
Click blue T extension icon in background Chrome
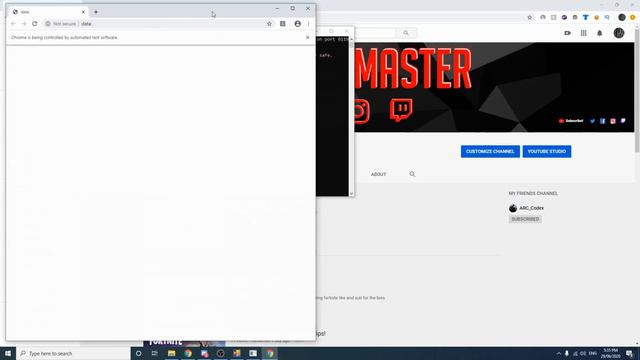586,18
